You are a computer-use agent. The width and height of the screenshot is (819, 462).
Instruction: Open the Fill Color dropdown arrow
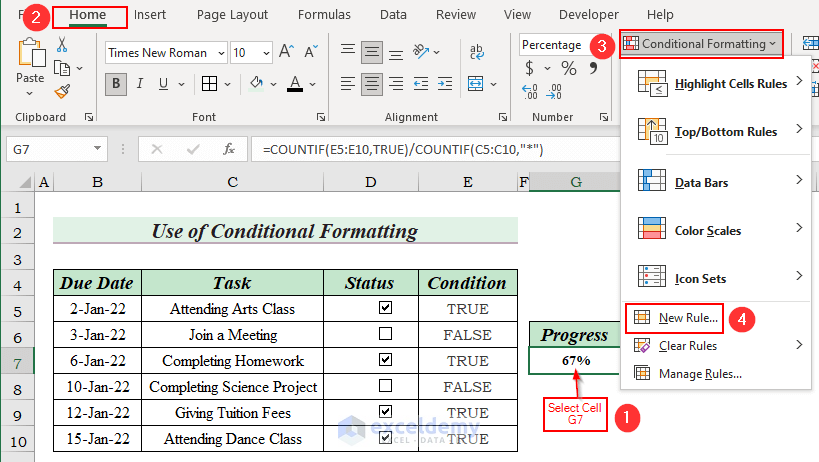click(273, 84)
